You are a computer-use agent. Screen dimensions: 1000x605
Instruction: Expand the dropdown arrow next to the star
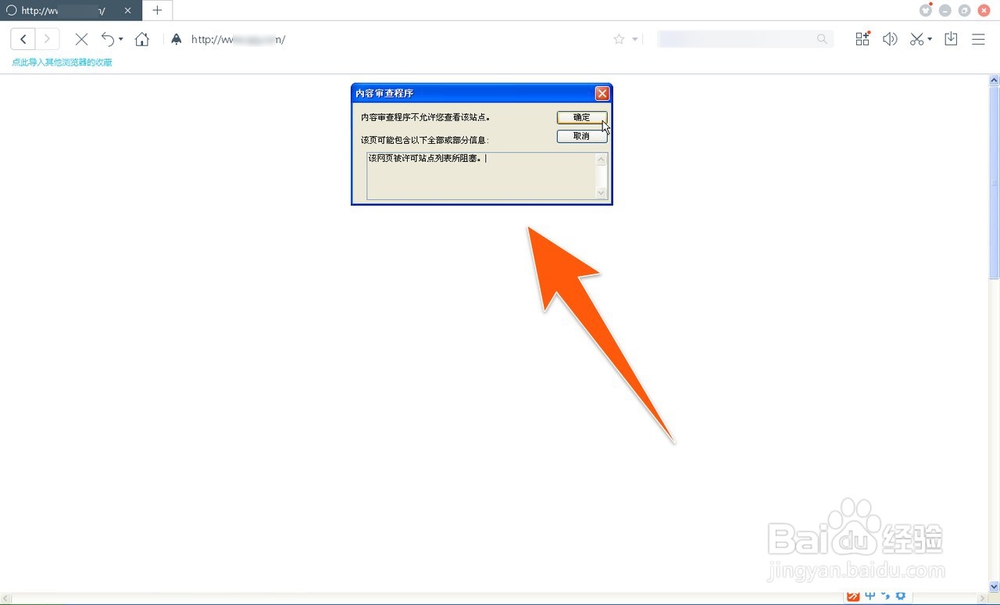click(x=635, y=40)
